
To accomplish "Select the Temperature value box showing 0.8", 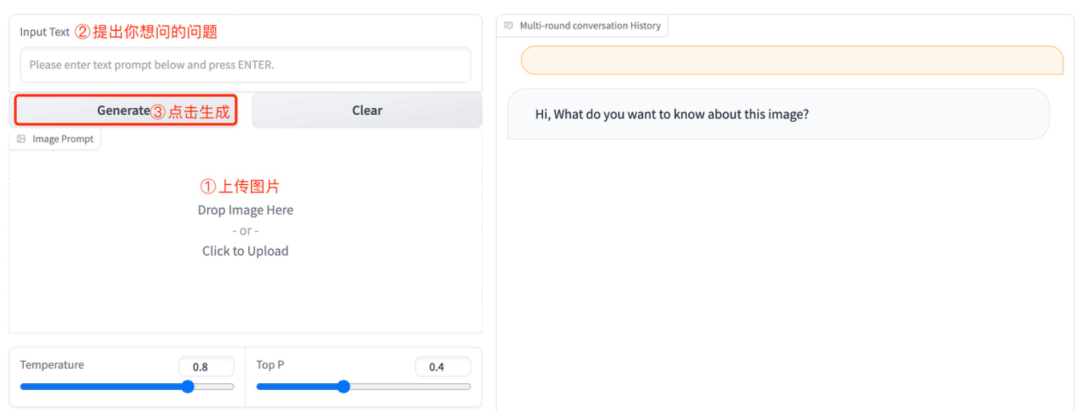I will tap(206, 367).
